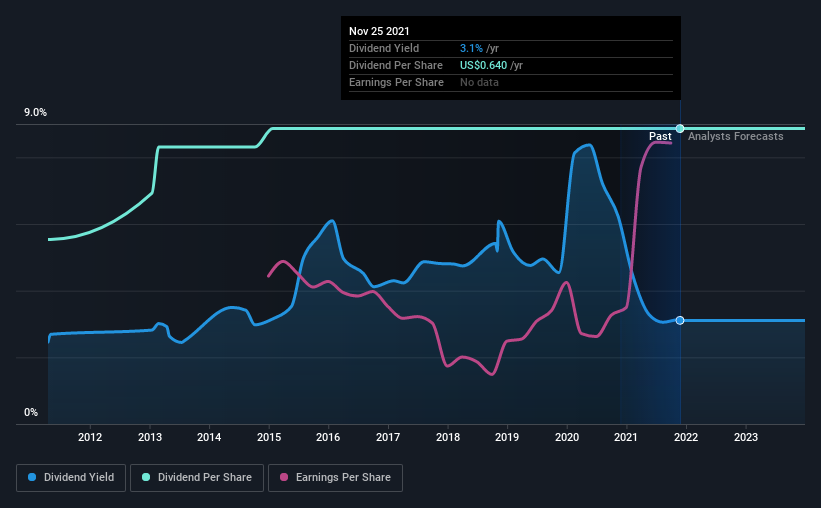Click the Analysts Forecasts label
Viewport: 821px width, 508px height.
pyautogui.click(x=736, y=136)
